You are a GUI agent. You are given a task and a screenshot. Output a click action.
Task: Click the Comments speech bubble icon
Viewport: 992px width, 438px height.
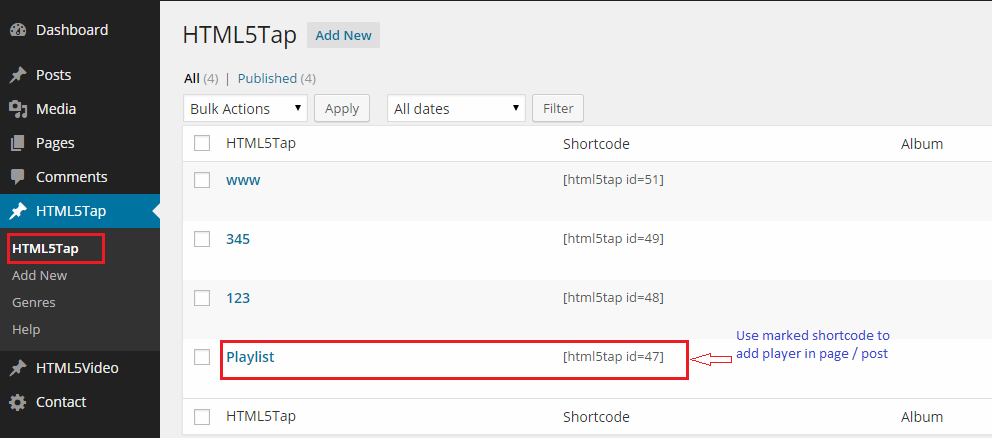pos(18,177)
